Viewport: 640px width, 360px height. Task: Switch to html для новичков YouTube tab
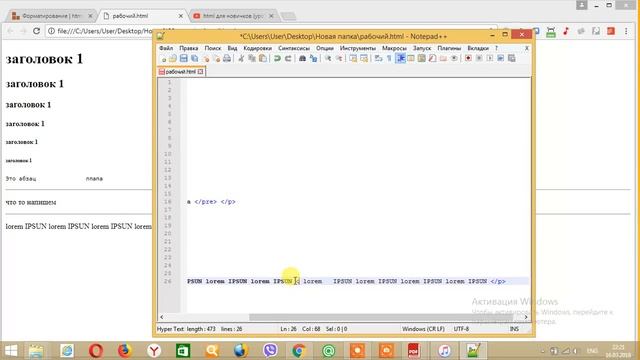pos(235,16)
